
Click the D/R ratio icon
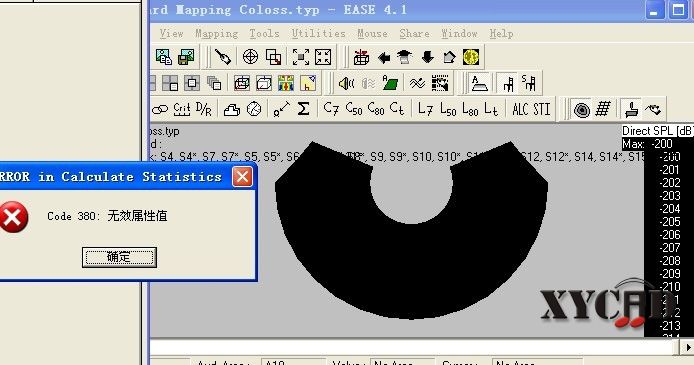[204, 109]
